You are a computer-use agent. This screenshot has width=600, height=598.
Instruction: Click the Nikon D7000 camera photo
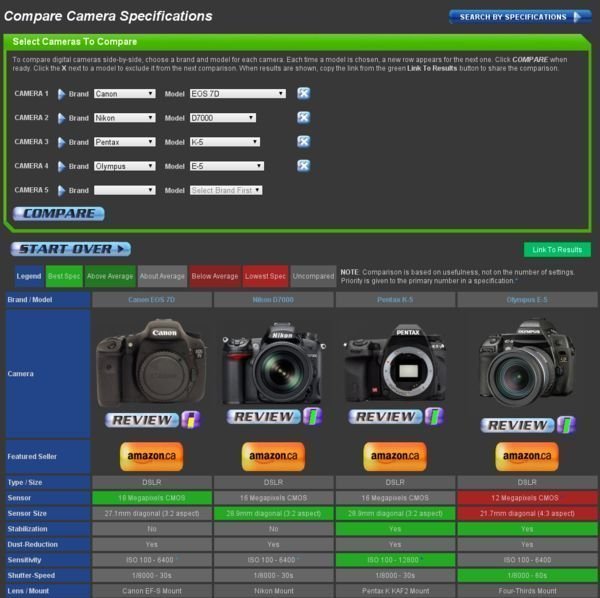[x=273, y=363]
